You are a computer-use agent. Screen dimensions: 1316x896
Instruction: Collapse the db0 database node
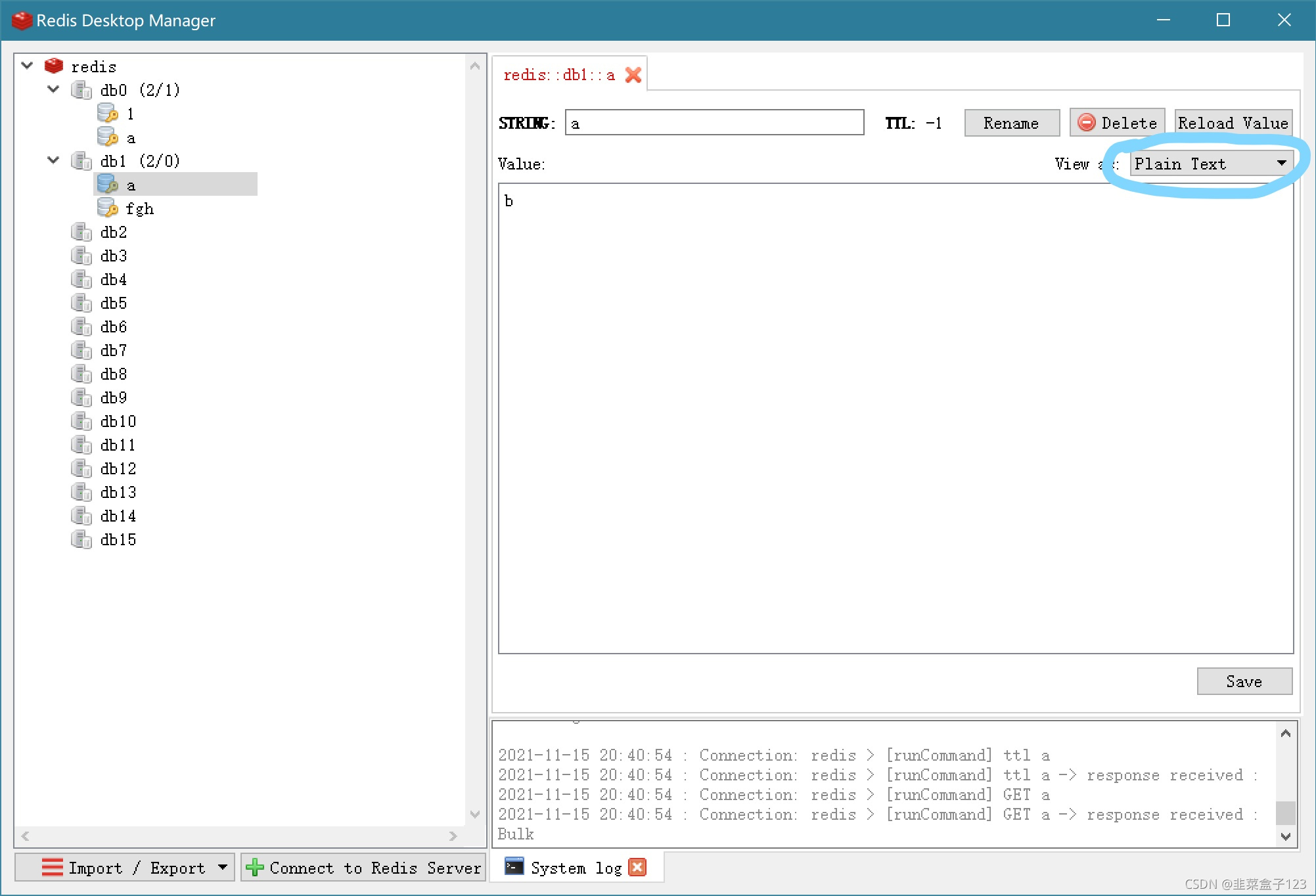pyautogui.click(x=53, y=89)
